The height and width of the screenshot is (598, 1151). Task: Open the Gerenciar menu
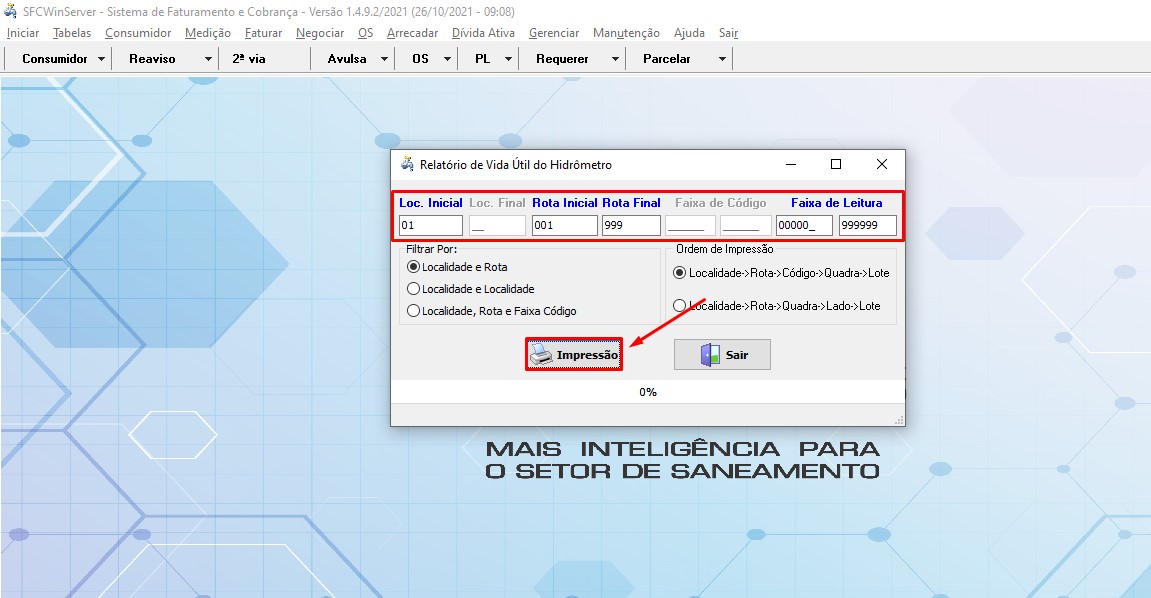tap(554, 33)
